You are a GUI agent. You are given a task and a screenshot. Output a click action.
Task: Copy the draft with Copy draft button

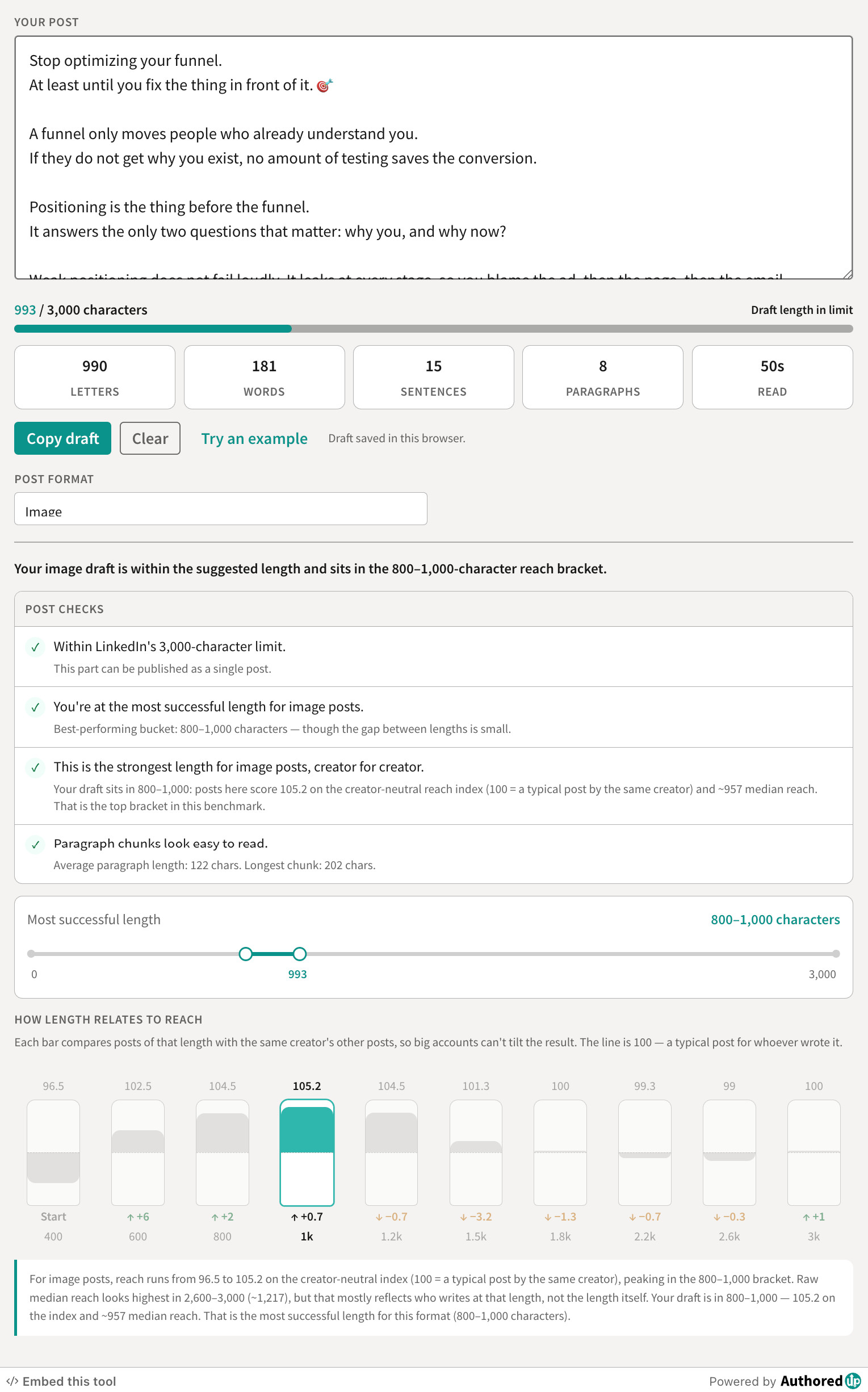pos(62,438)
